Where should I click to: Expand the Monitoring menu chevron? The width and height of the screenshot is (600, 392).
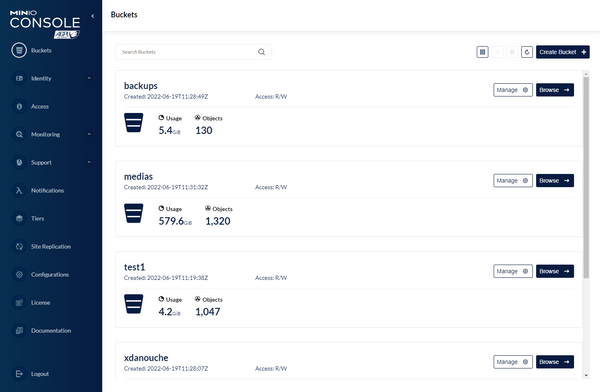tap(89, 134)
